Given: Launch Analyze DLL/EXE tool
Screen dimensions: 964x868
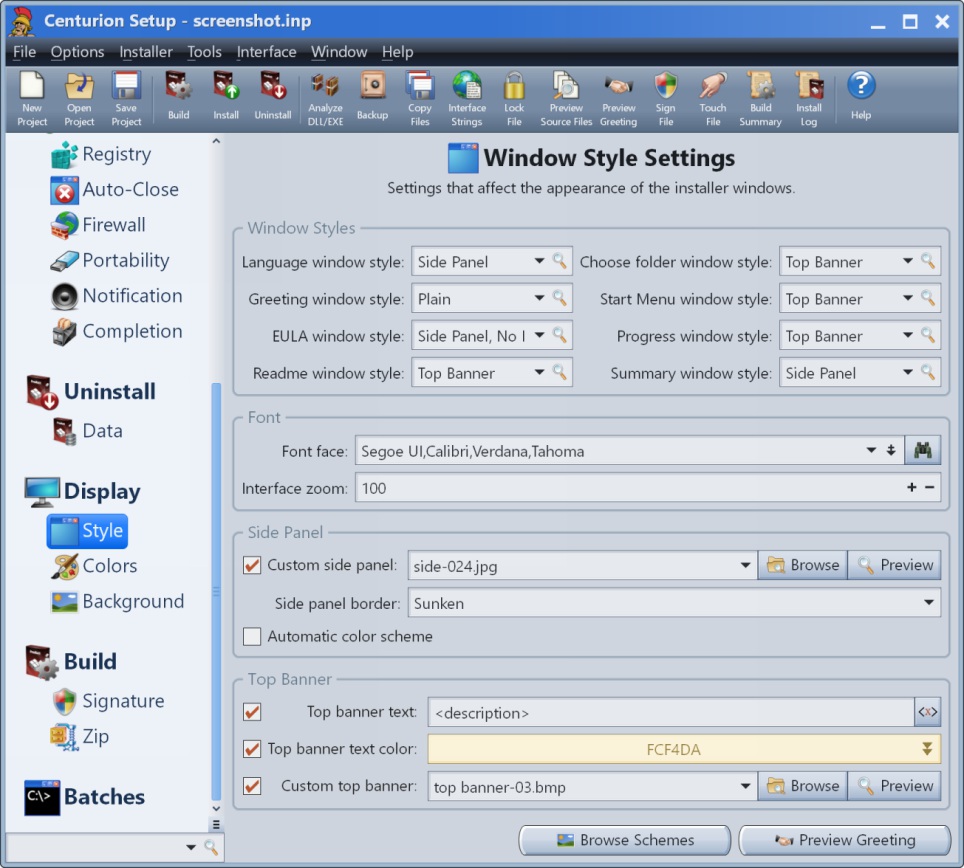Looking at the screenshot, I should (325, 98).
